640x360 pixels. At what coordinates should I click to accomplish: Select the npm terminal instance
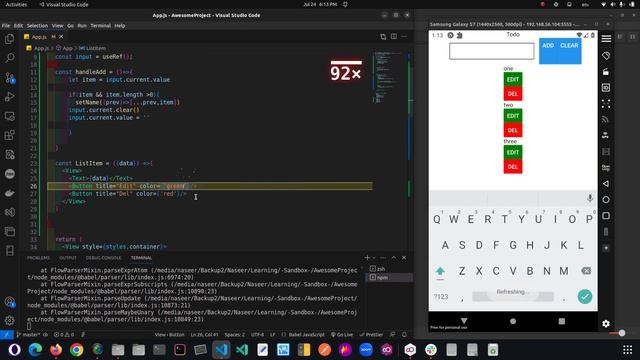point(389,277)
